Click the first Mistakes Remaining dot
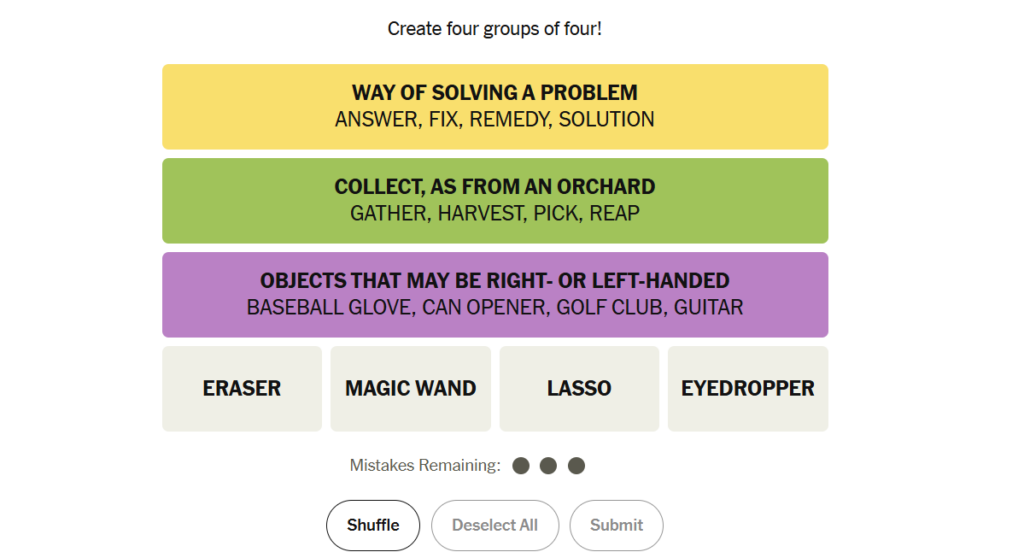The image size is (1024, 558). click(520, 466)
